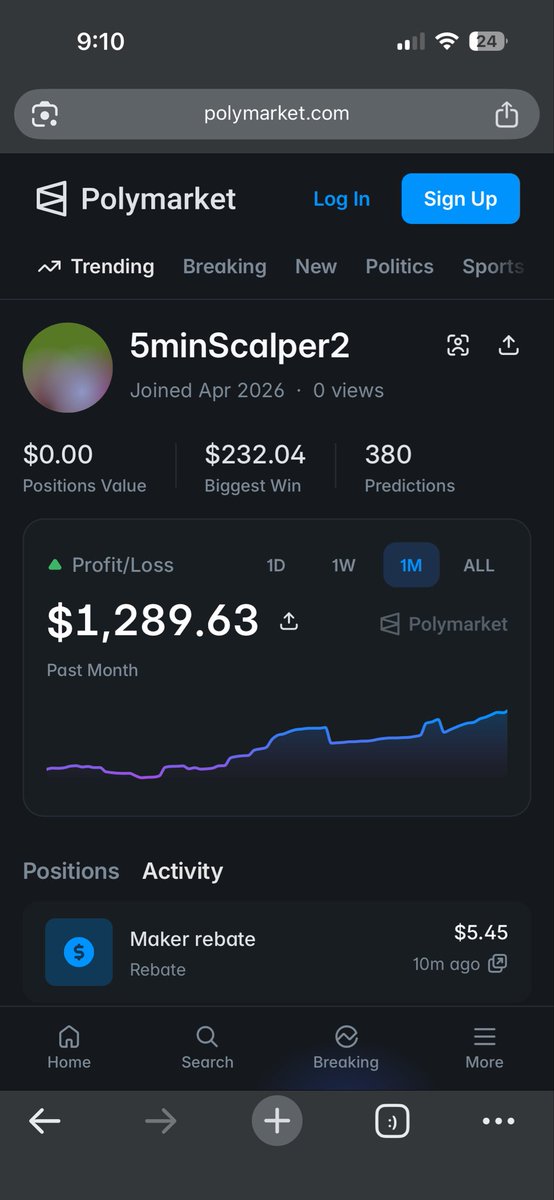Image resolution: width=554 pixels, height=1200 pixels.
Task: Tap the Polymarket logo
Action: coord(136,199)
